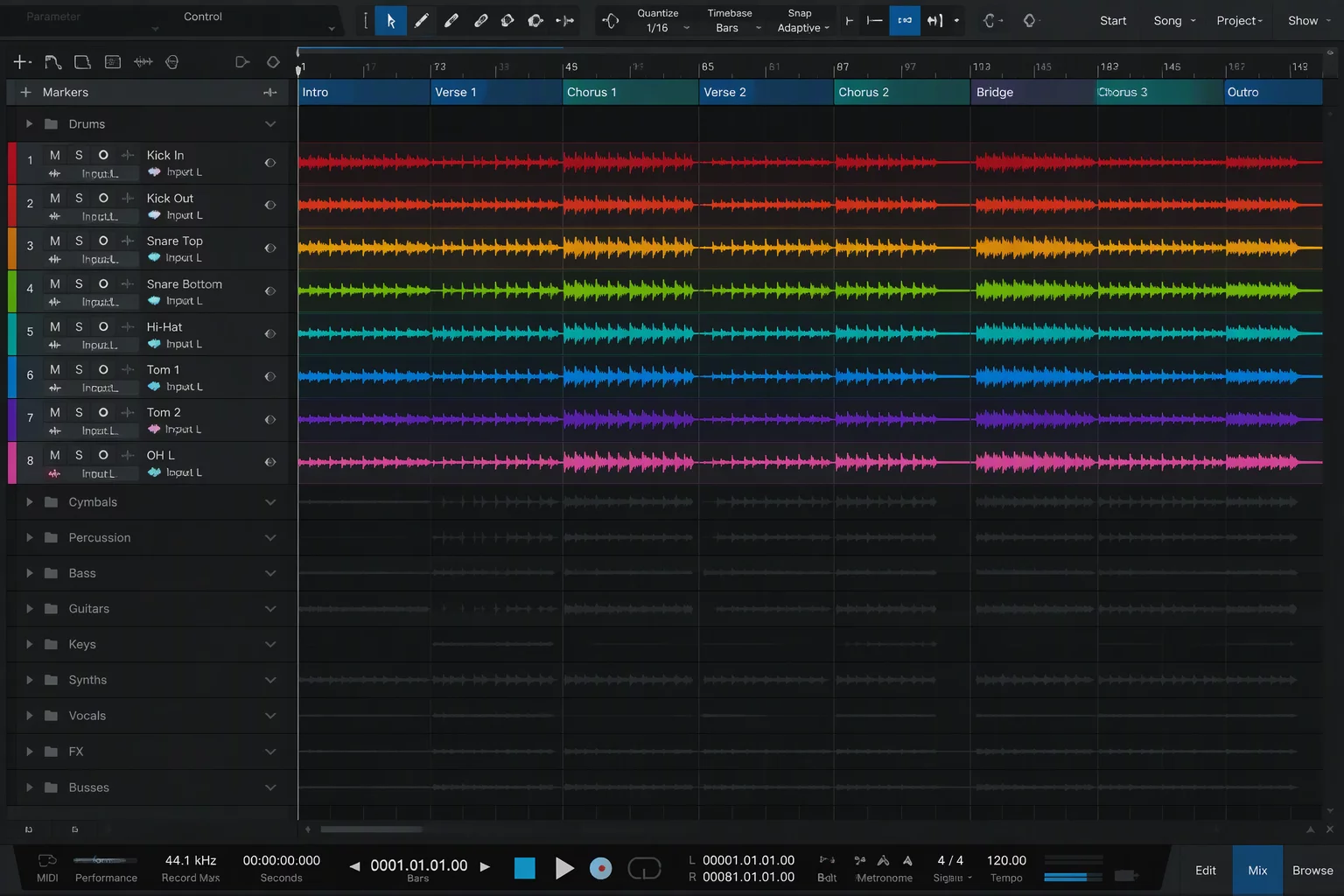
Task: Click the horizontal arrangement scrollbar
Action: [x=371, y=829]
